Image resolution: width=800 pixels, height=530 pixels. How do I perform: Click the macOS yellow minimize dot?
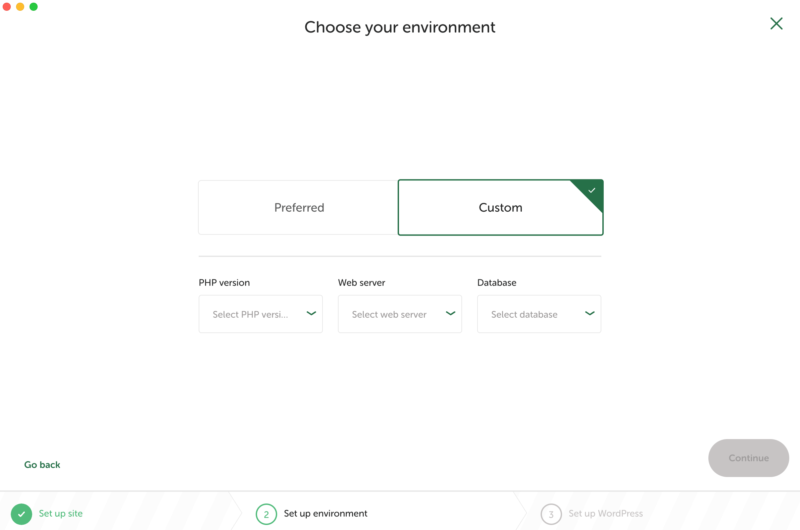point(20,7)
